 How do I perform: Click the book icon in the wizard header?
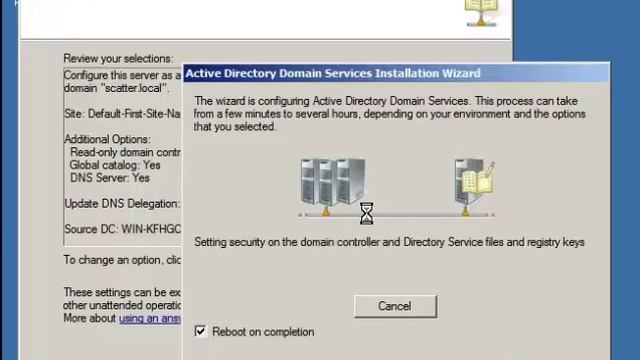pyautogui.click(x=482, y=13)
